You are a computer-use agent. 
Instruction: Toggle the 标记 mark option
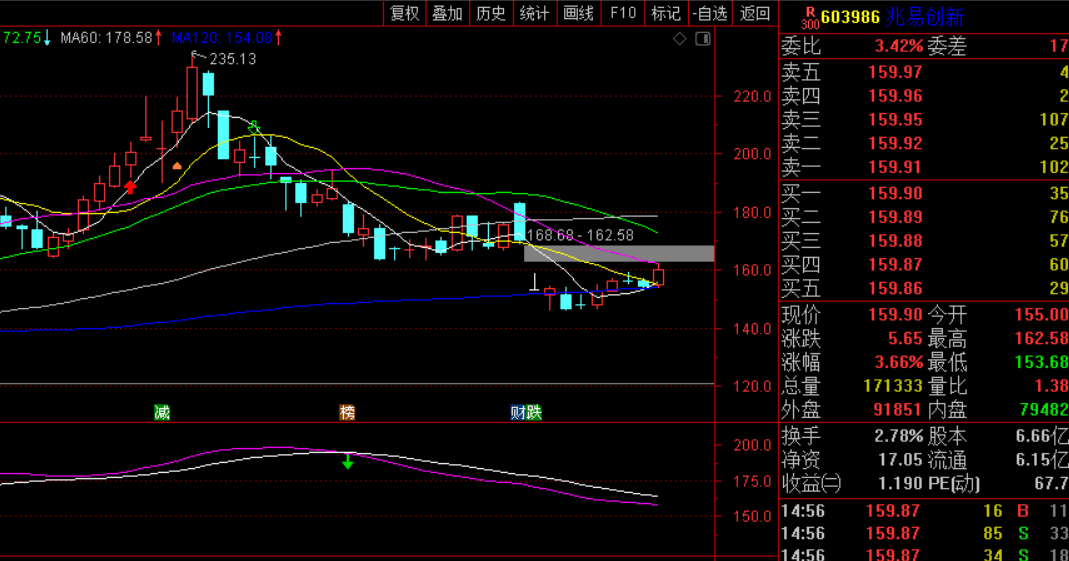665,13
